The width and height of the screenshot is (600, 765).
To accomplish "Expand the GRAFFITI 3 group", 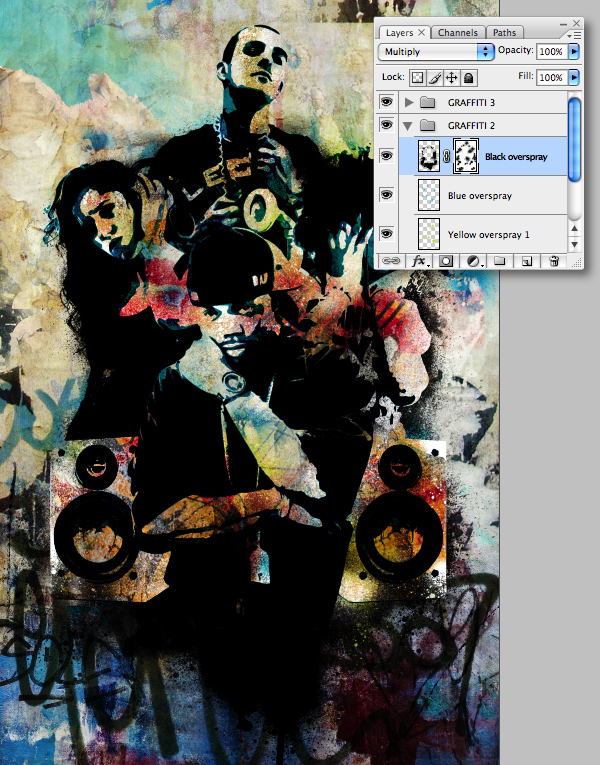I will click(x=408, y=102).
